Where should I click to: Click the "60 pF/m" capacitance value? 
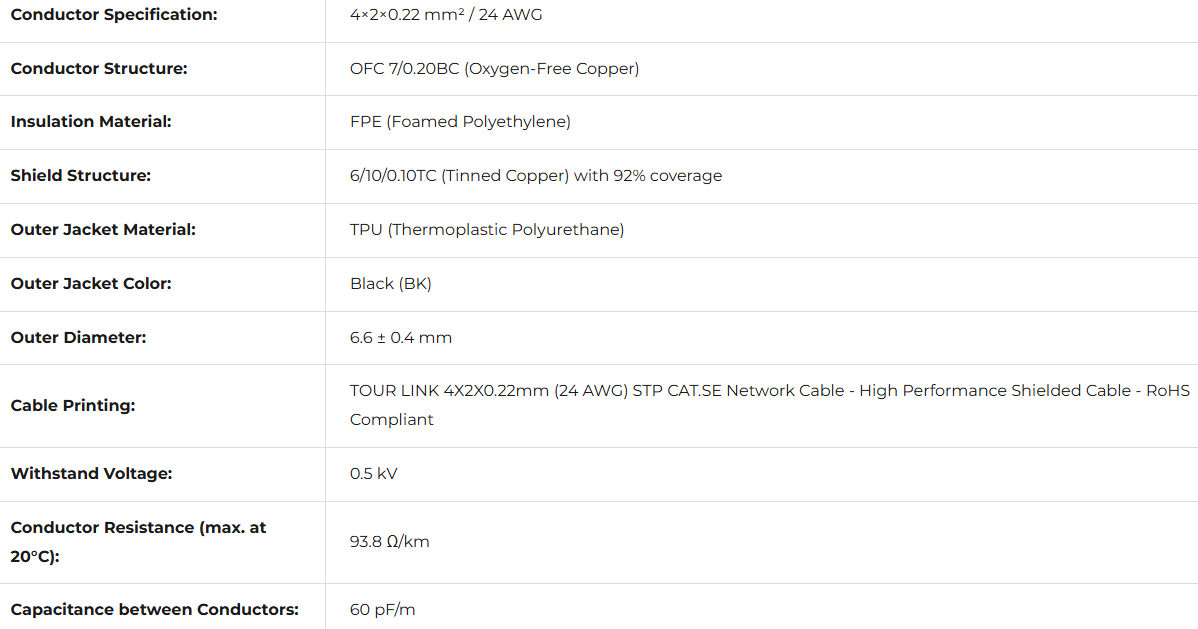click(x=382, y=610)
